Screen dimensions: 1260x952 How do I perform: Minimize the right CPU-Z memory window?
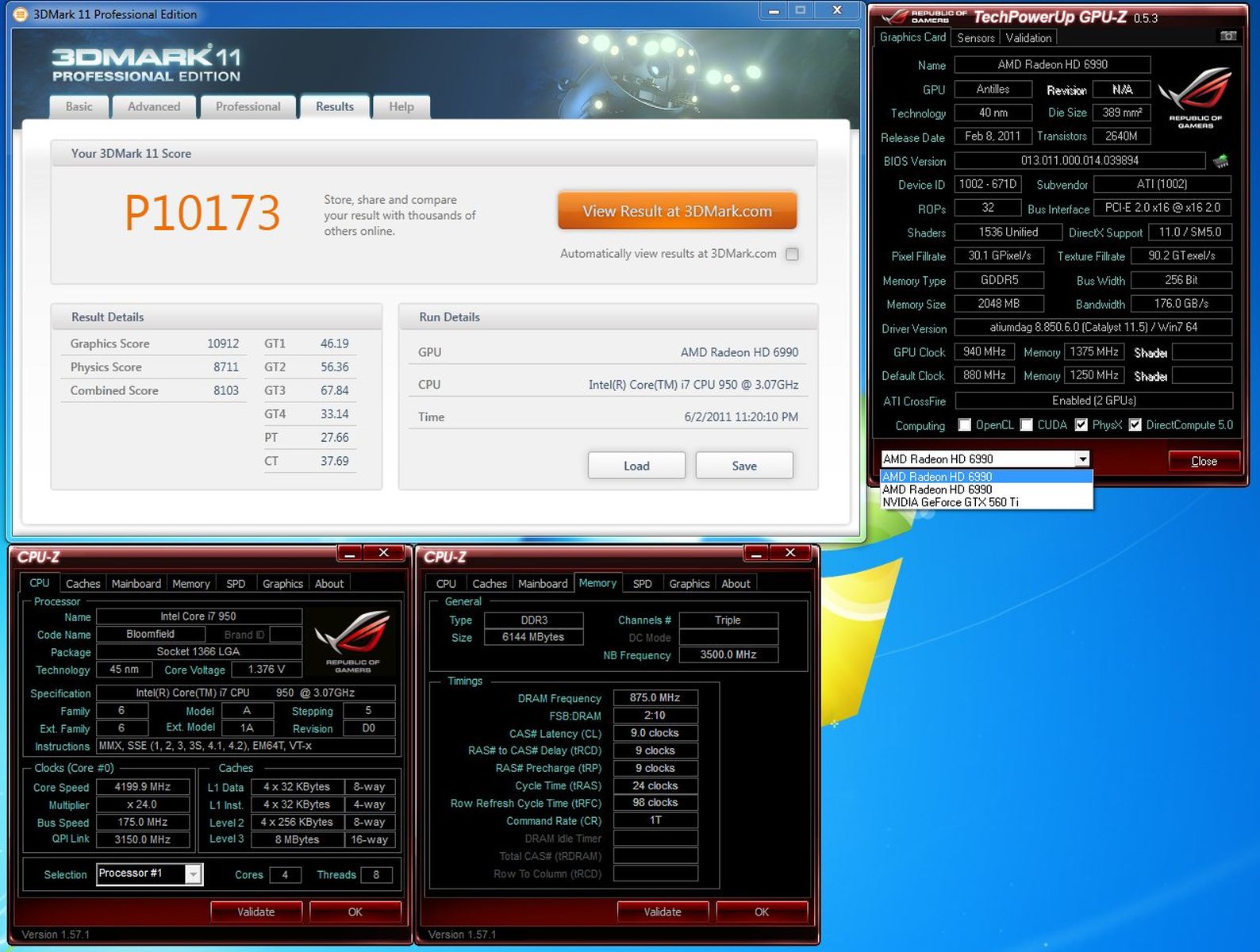757,552
